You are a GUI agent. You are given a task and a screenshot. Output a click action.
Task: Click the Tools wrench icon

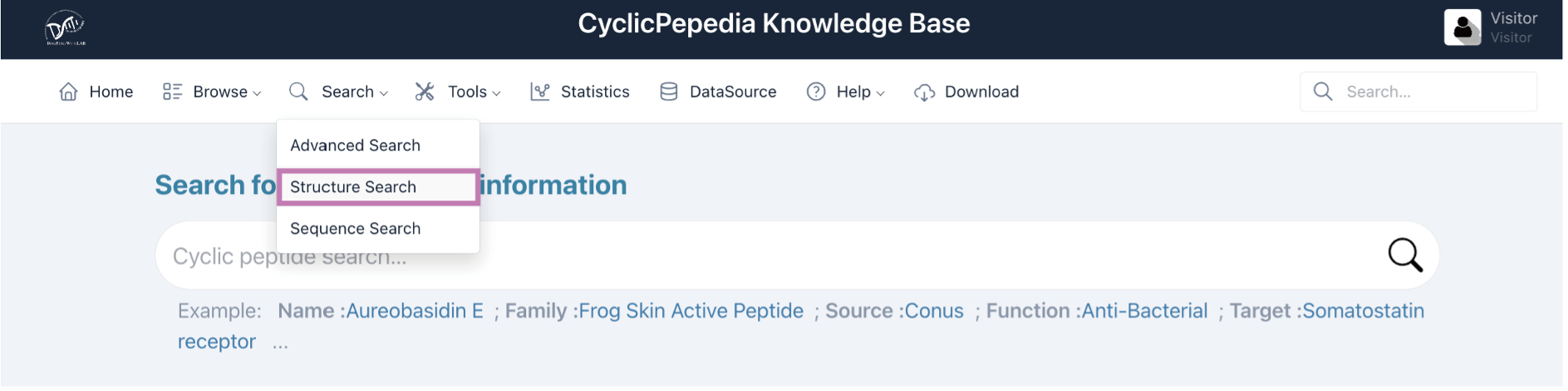(425, 92)
